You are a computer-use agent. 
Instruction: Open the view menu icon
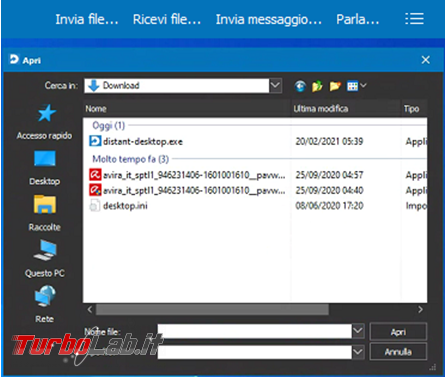(356, 86)
